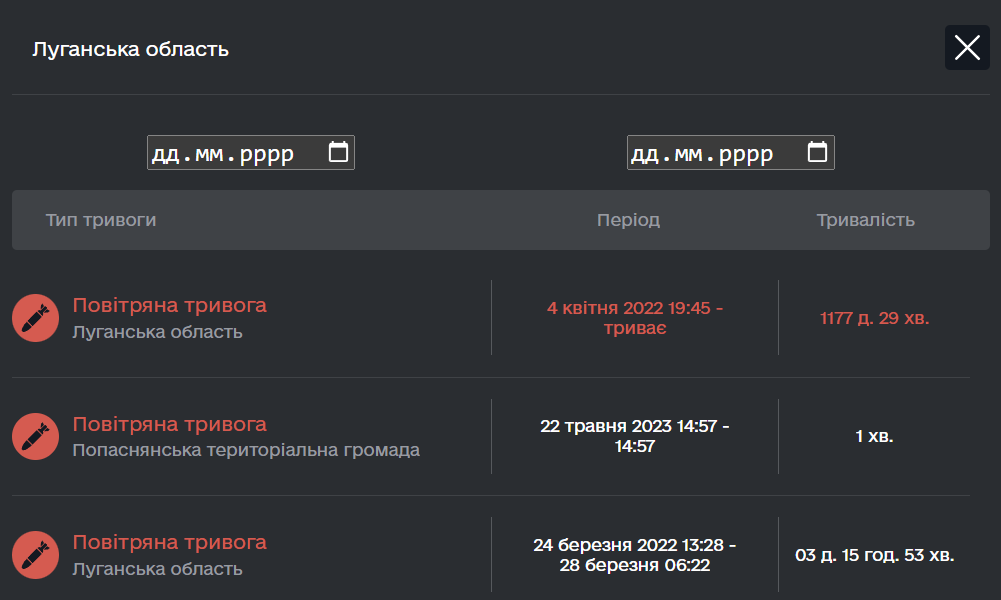This screenshot has width=1001, height=600.
Task: Select Повітряна тривога title for 24 березня alert
Action: tap(169, 542)
